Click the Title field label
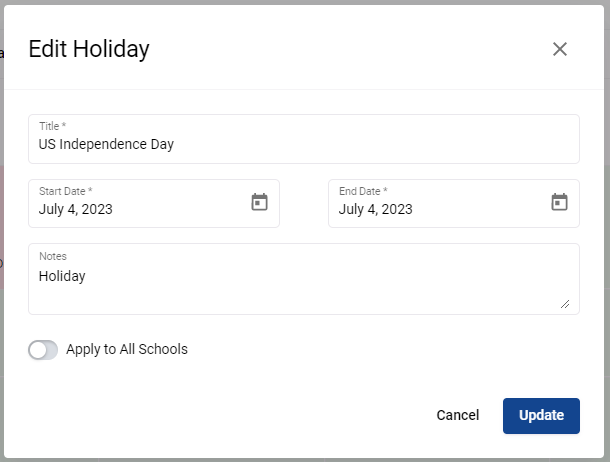610x462 pixels. (53, 126)
